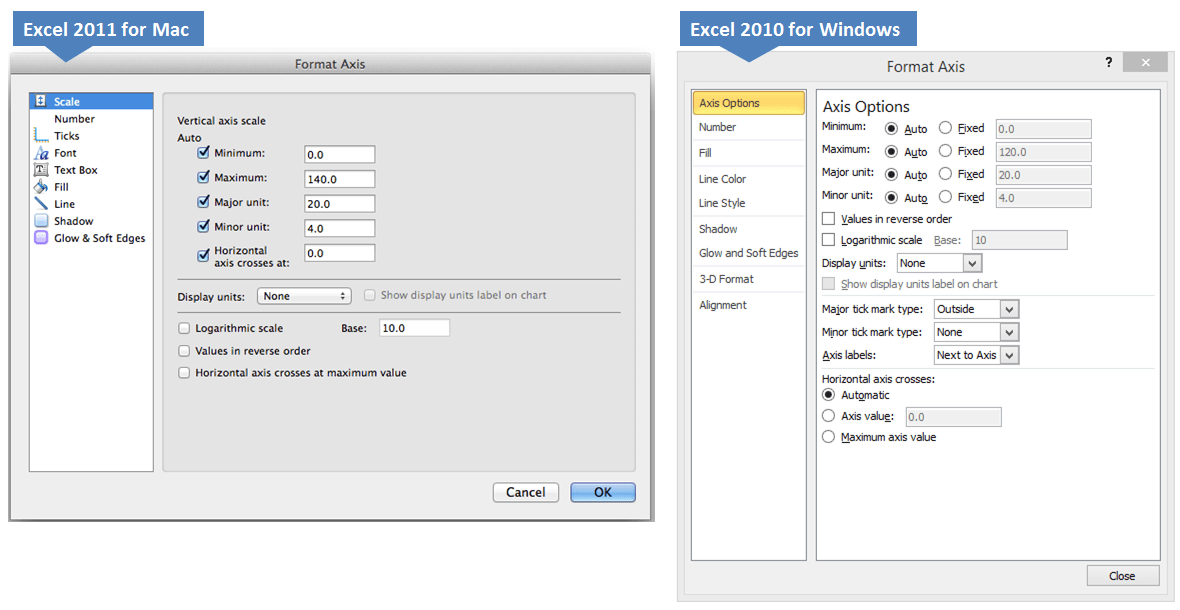Click the Ticks icon in Mac sidebar
Screen dimensions: 1180x610
pos(40,136)
